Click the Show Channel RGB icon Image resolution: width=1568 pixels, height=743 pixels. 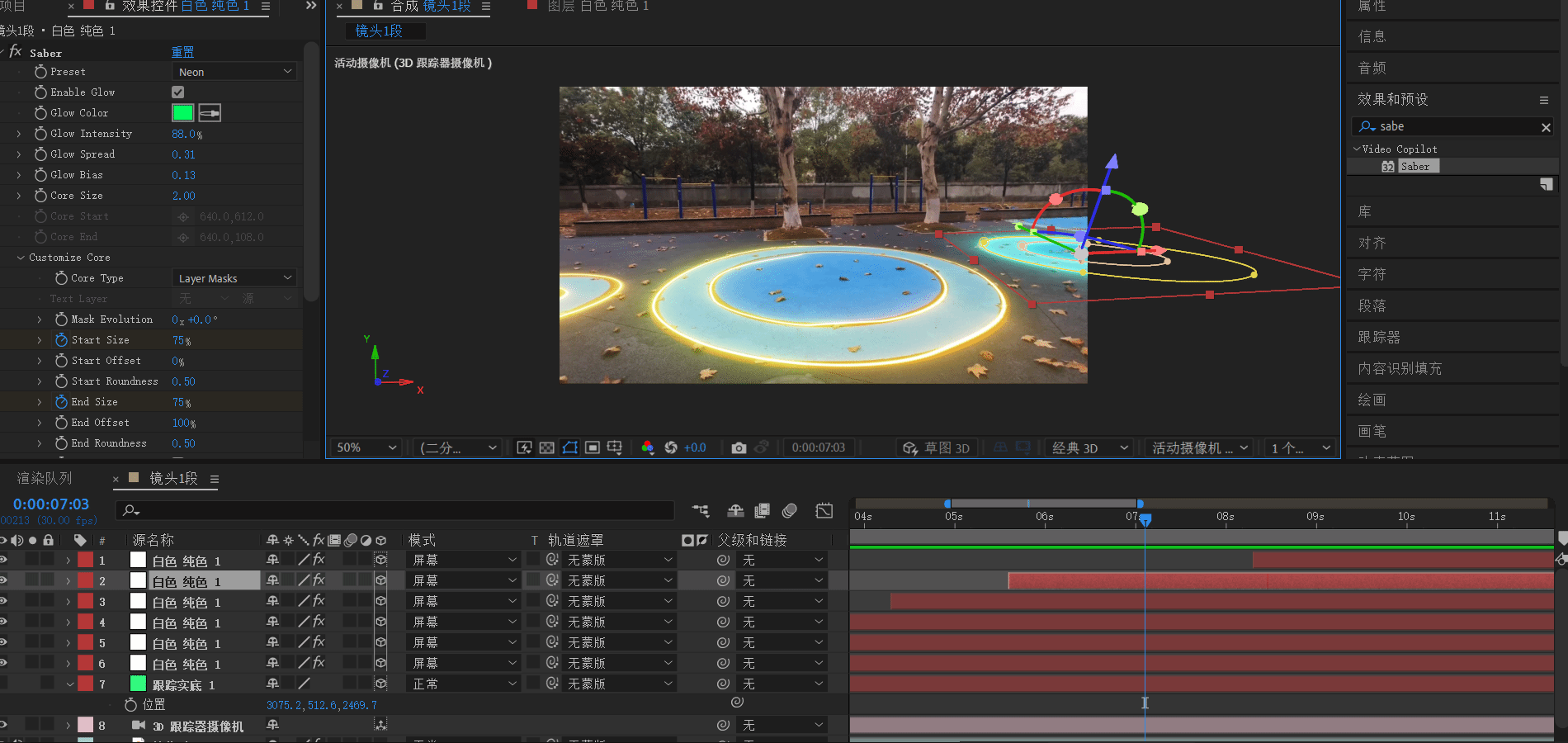pyautogui.click(x=648, y=447)
